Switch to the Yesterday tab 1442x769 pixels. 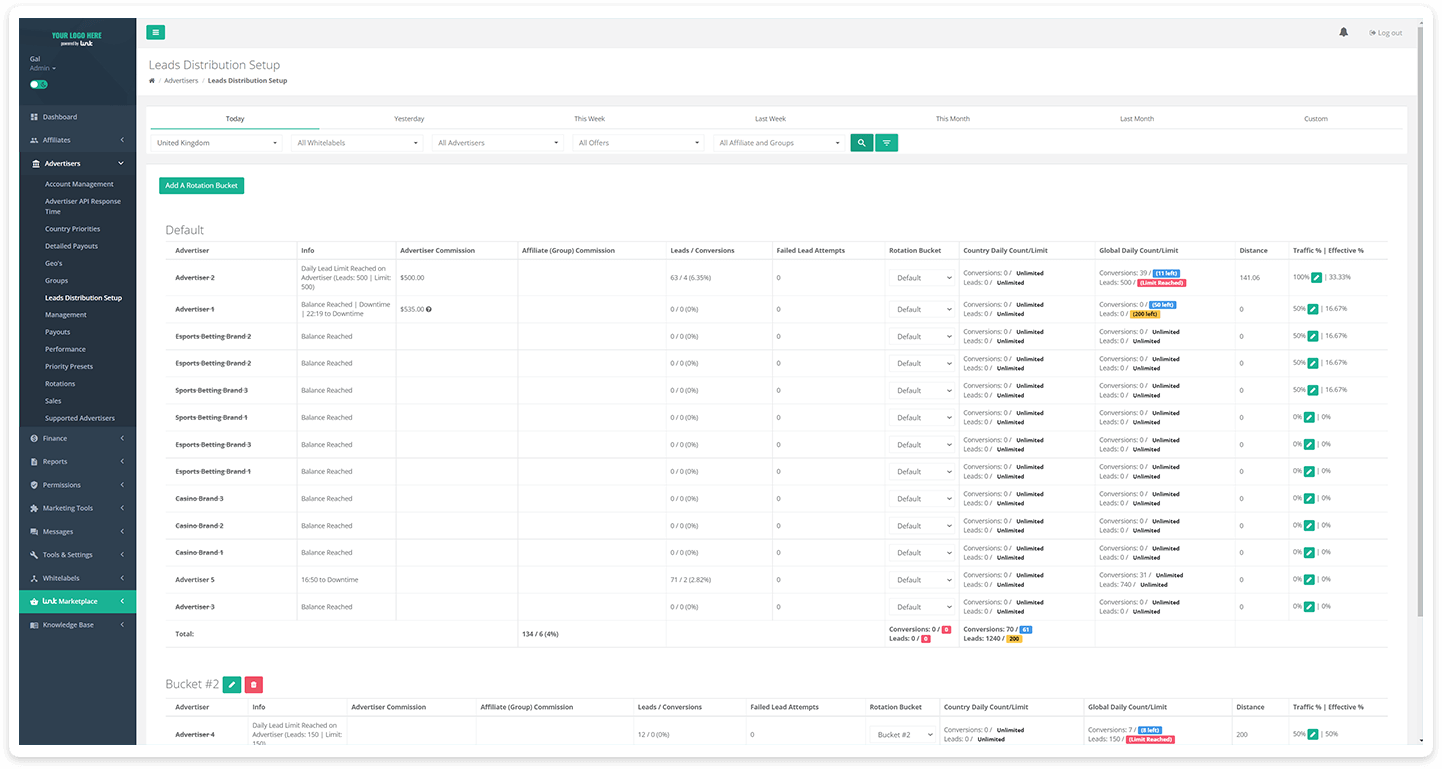point(409,119)
